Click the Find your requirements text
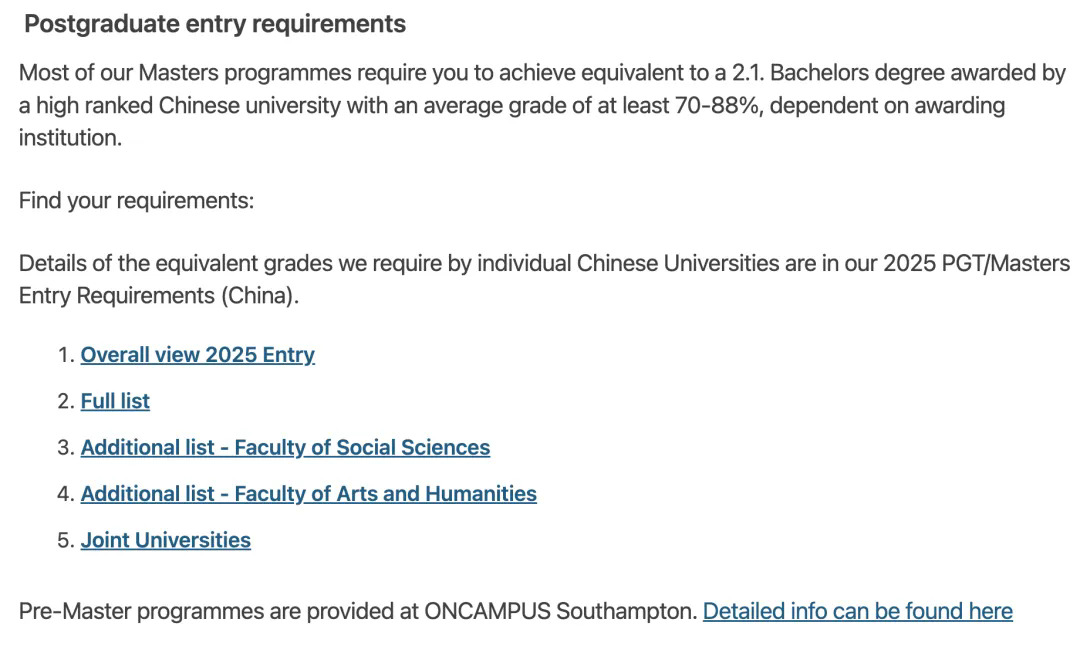 (x=137, y=200)
